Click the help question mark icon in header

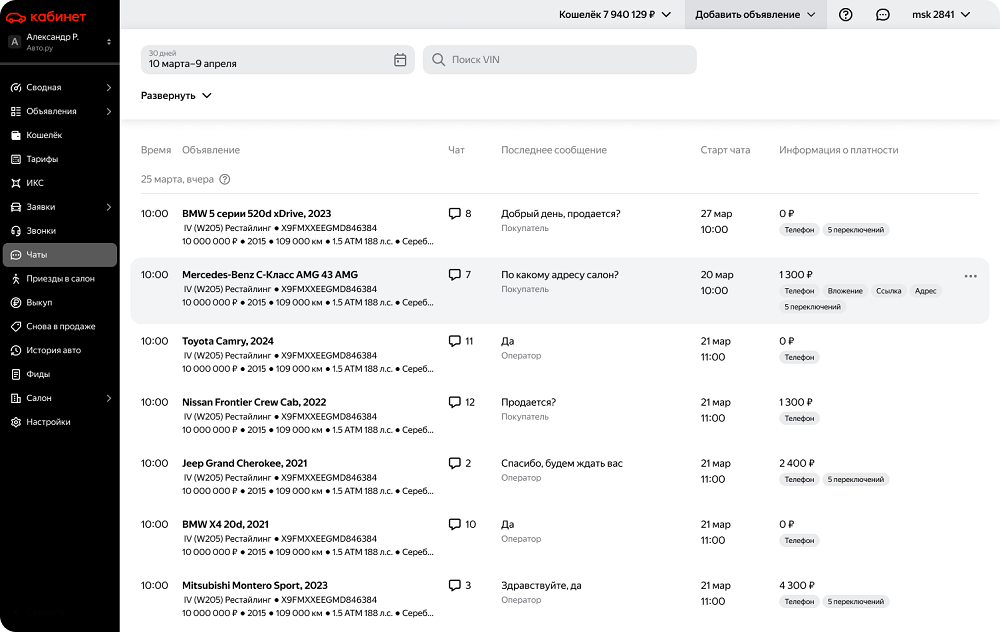(x=846, y=15)
